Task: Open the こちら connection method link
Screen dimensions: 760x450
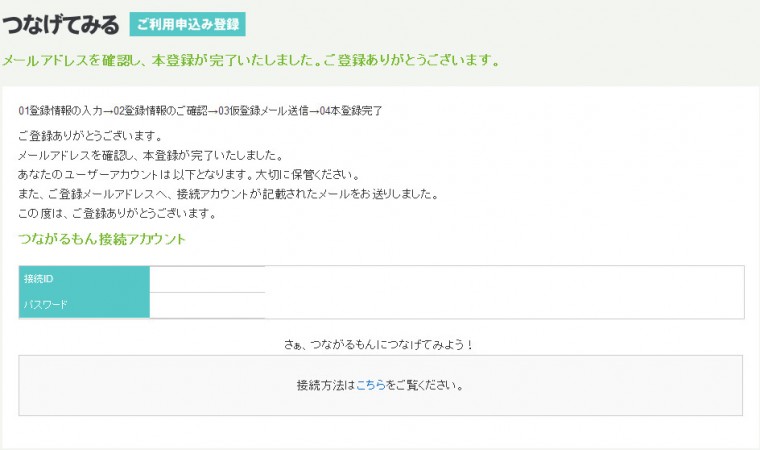Action: click(x=371, y=385)
